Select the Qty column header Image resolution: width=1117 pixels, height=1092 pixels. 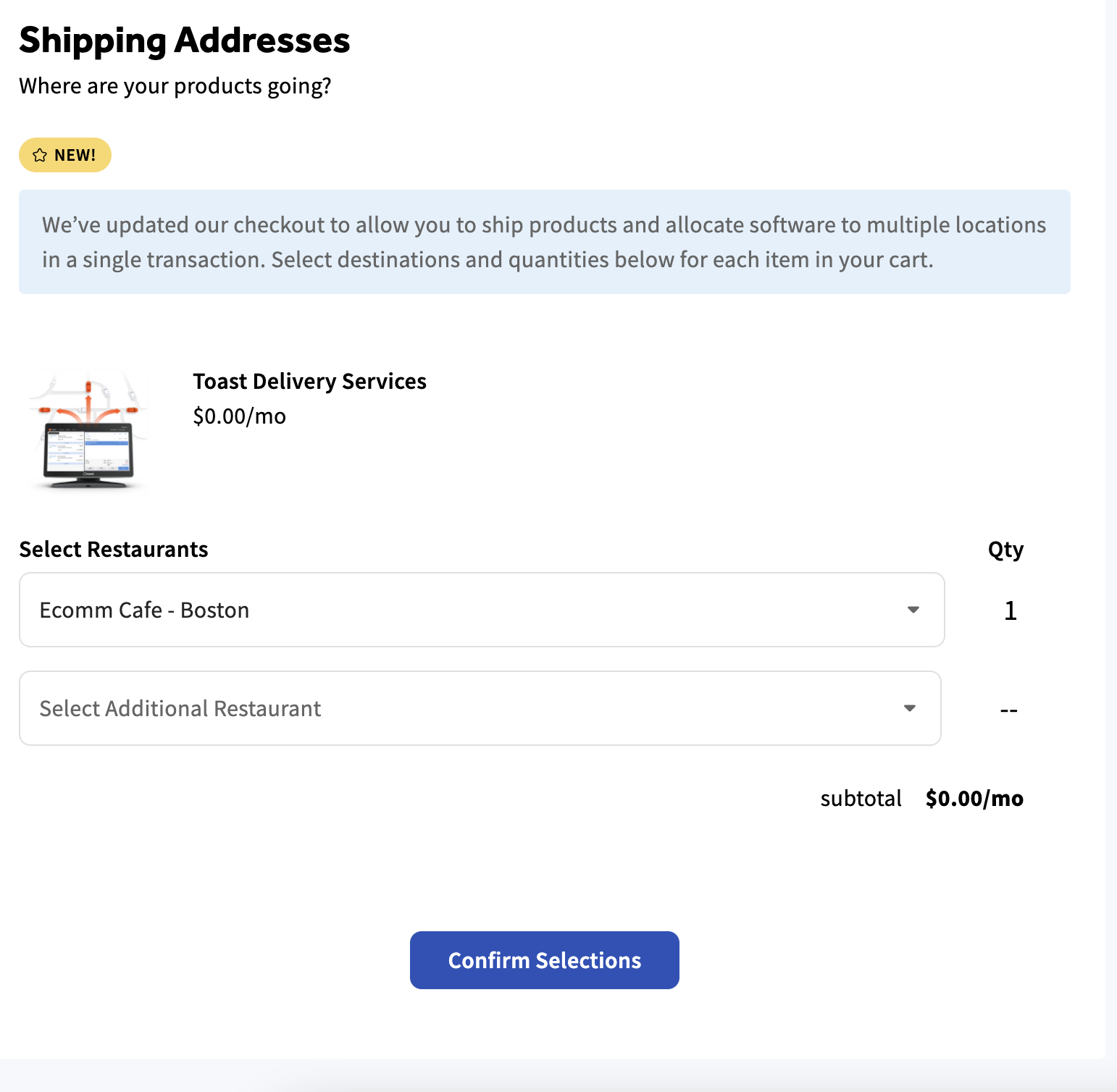point(1005,549)
